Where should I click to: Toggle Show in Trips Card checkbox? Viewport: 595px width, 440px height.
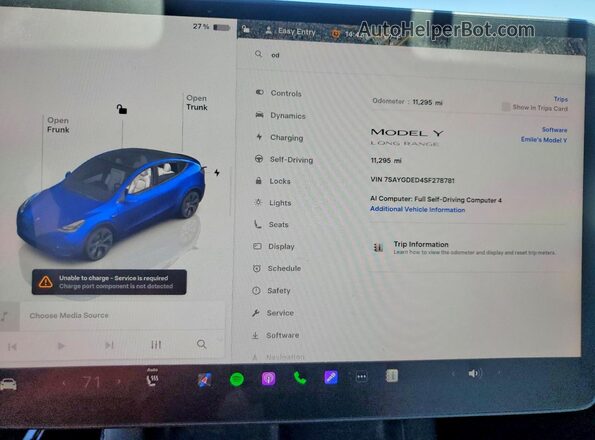(x=505, y=107)
